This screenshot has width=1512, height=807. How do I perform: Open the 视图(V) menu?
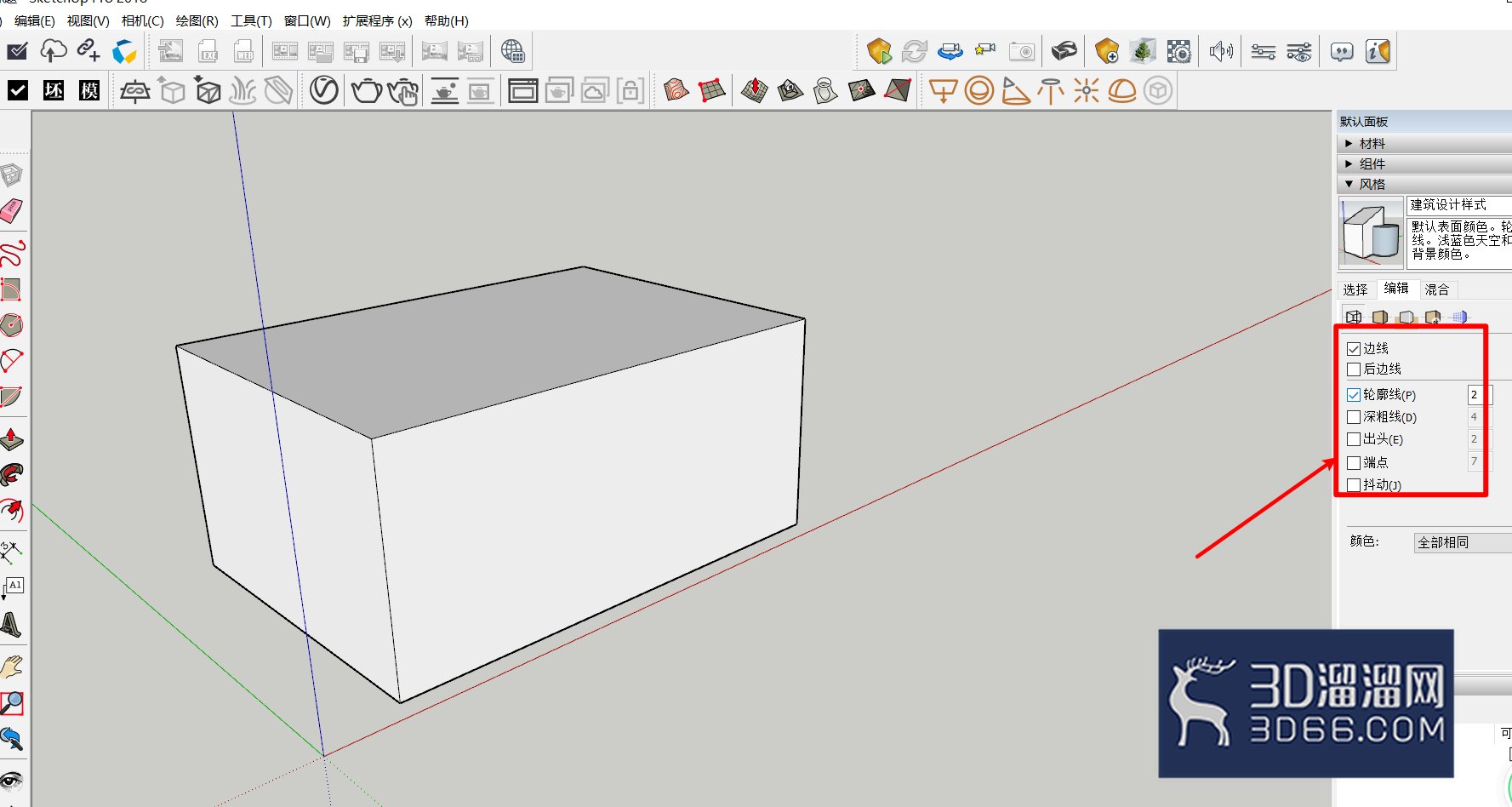point(88,20)
